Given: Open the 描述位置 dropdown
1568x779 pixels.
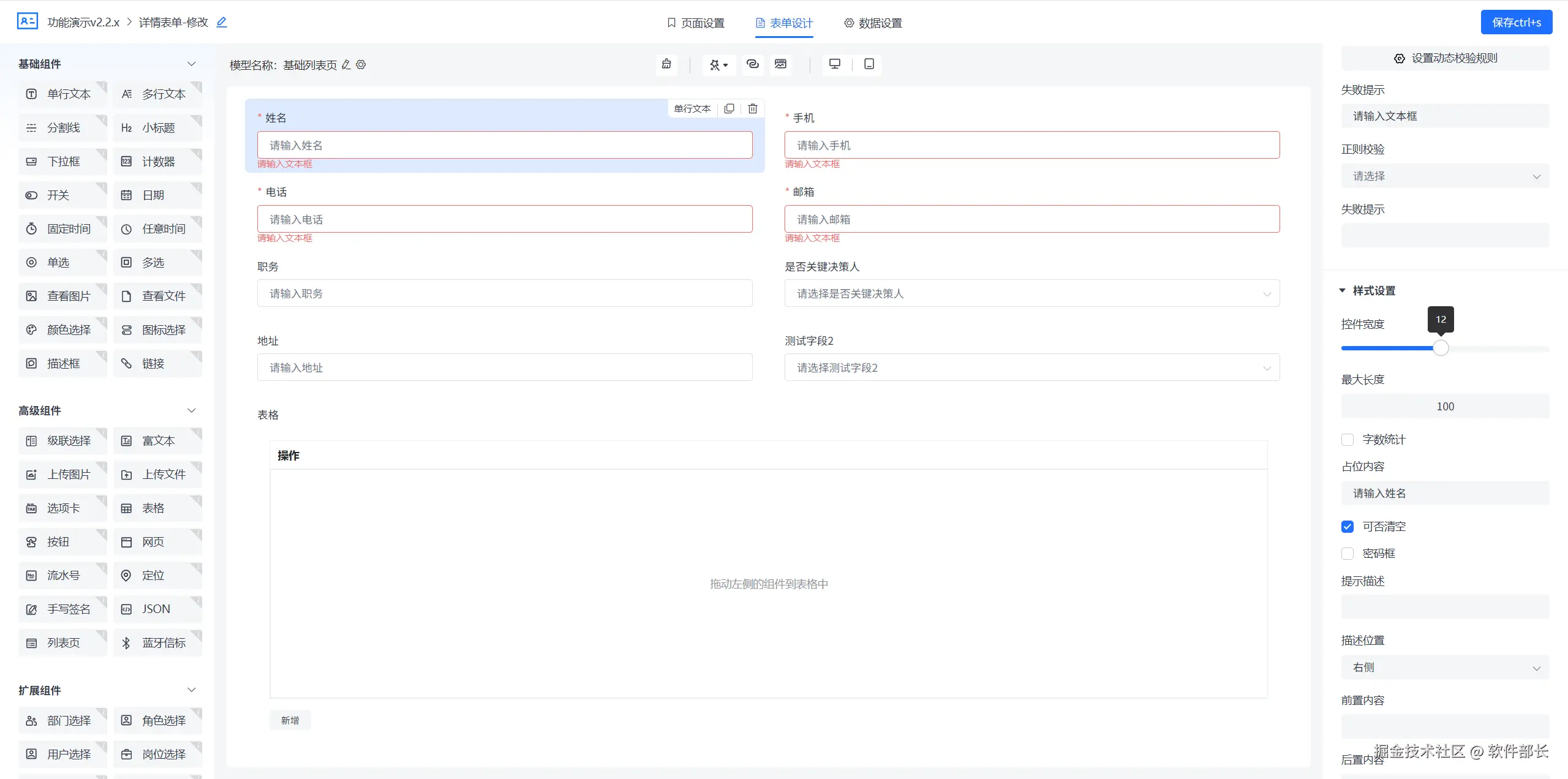Looking at the screenshot, I should pos(1445,668).
